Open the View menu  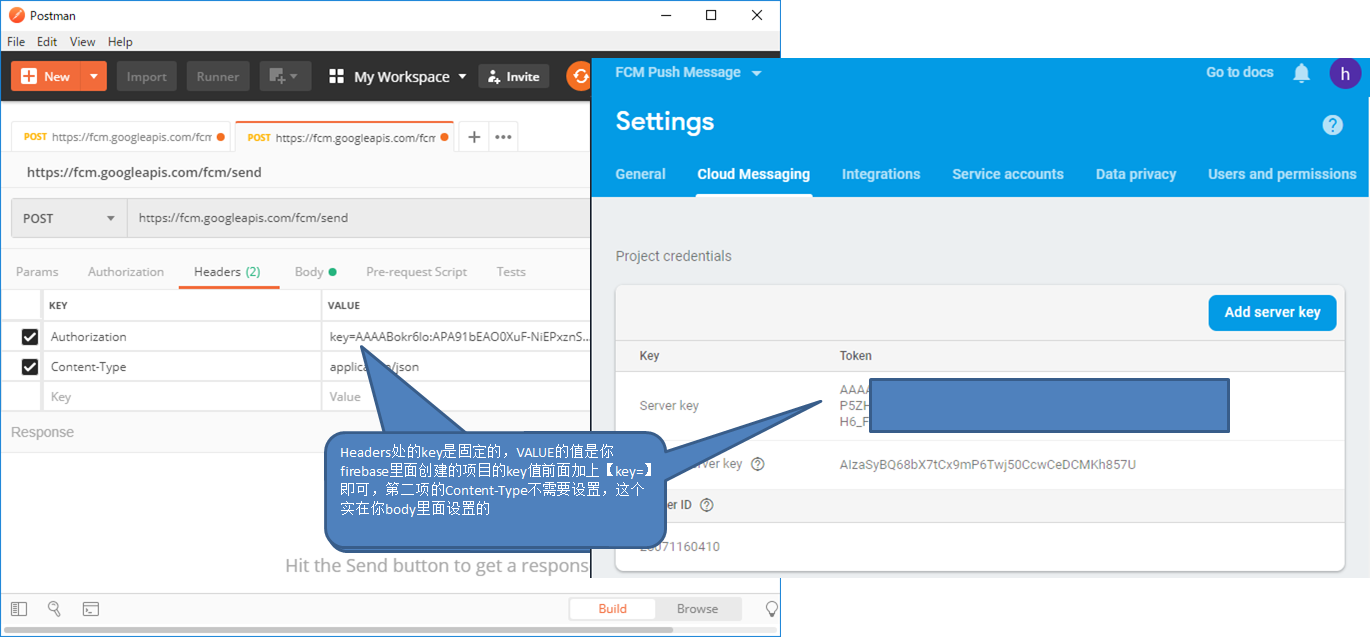click(x=83, y=42)
